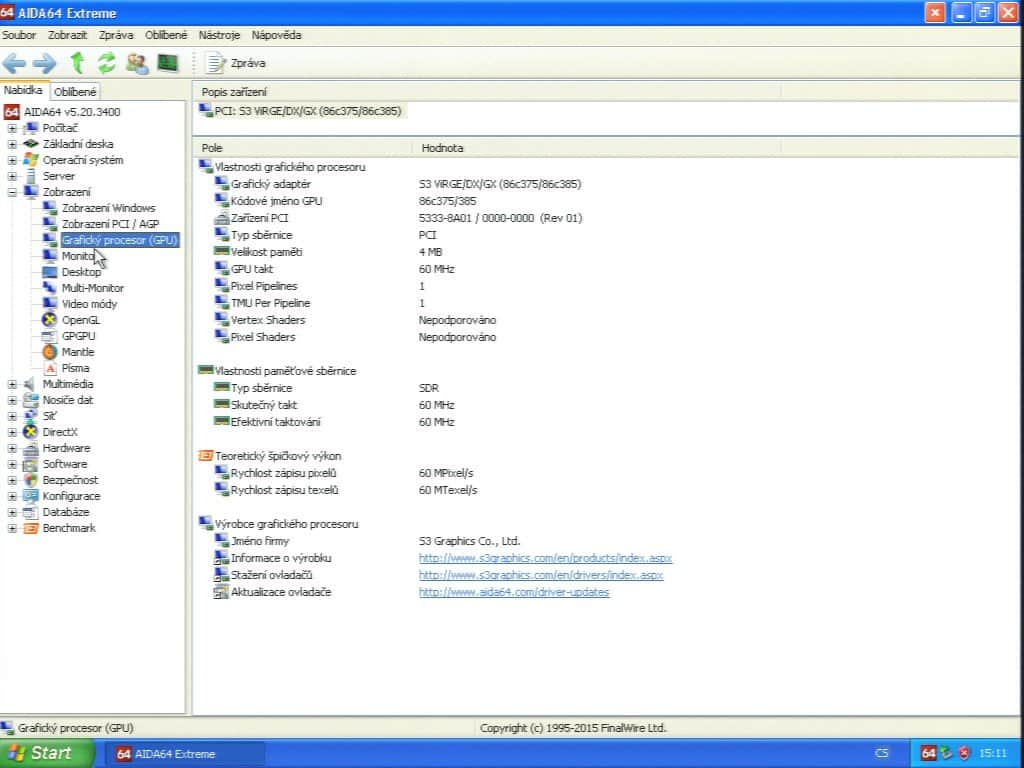Click the green up-level arrow icon
This screenshot has width=1024, height=768.
point(77,63)
